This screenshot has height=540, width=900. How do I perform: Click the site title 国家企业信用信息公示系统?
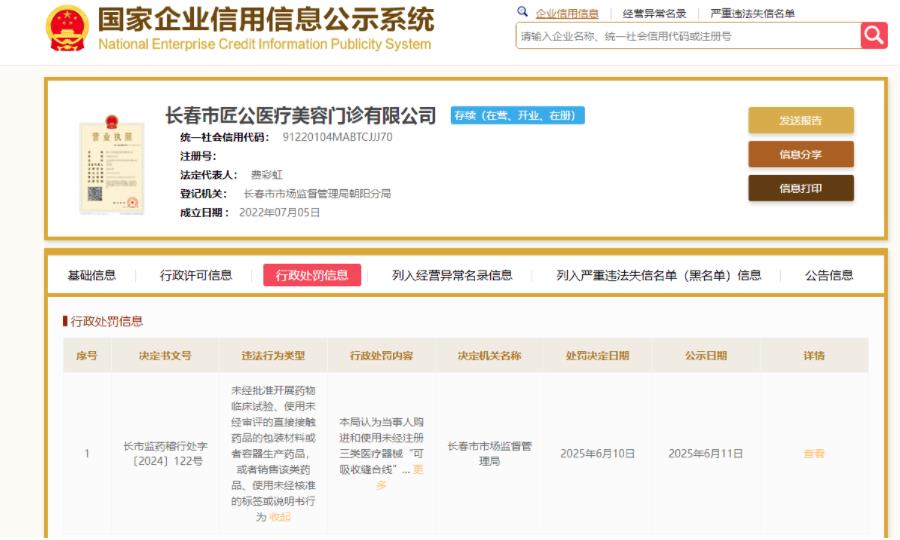pos(266,20)
